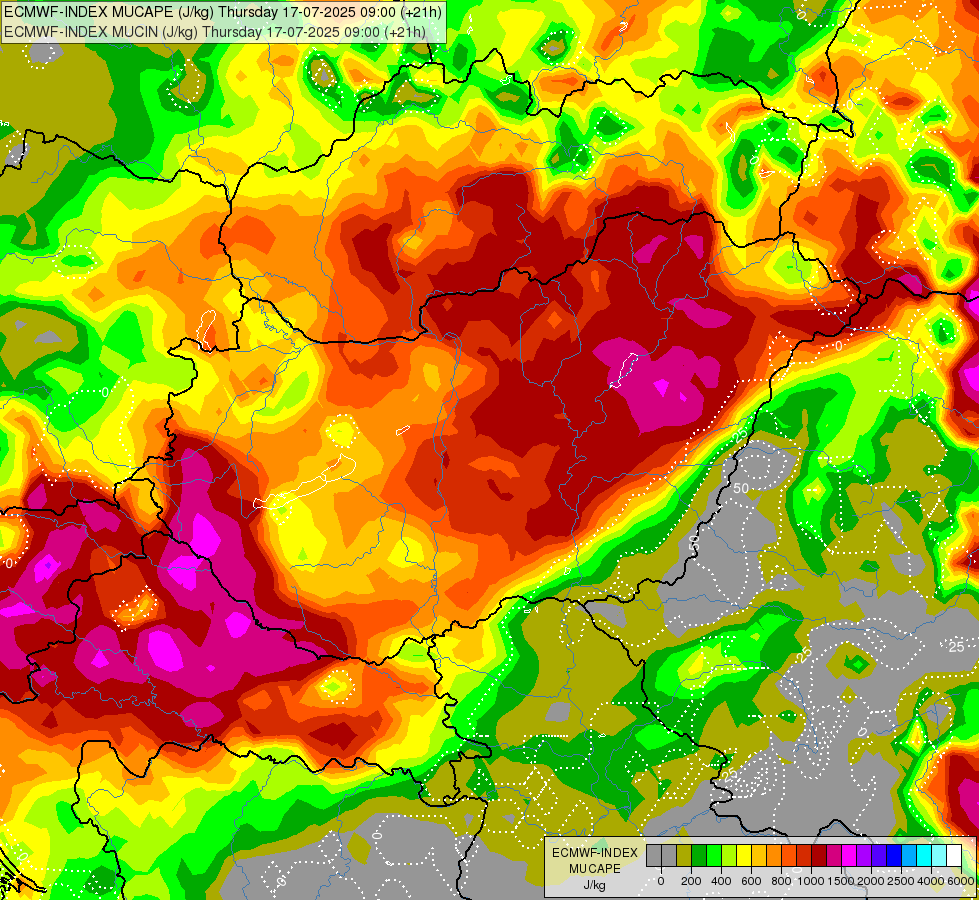Click the legend label MUCAPE

point(595,869)
